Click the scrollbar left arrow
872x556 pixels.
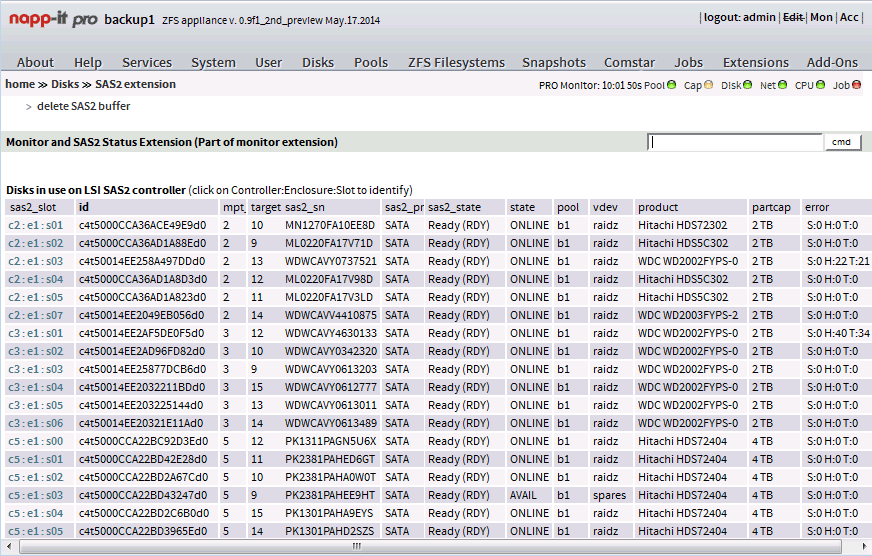coord(8,546)
